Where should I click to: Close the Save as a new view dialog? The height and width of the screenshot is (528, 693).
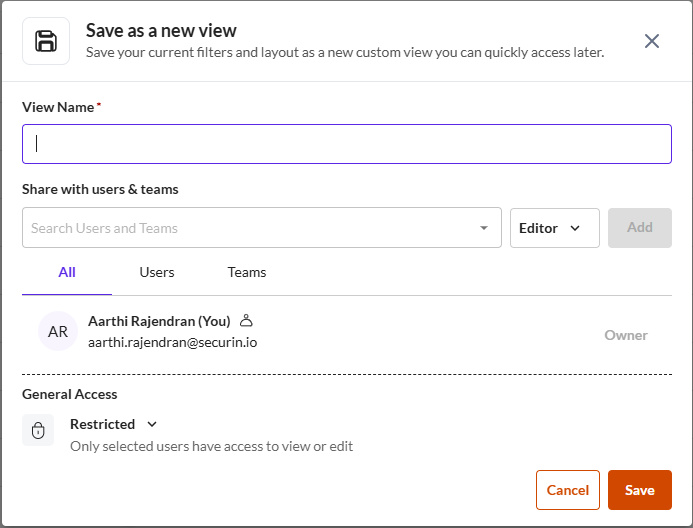pos(651,41)
